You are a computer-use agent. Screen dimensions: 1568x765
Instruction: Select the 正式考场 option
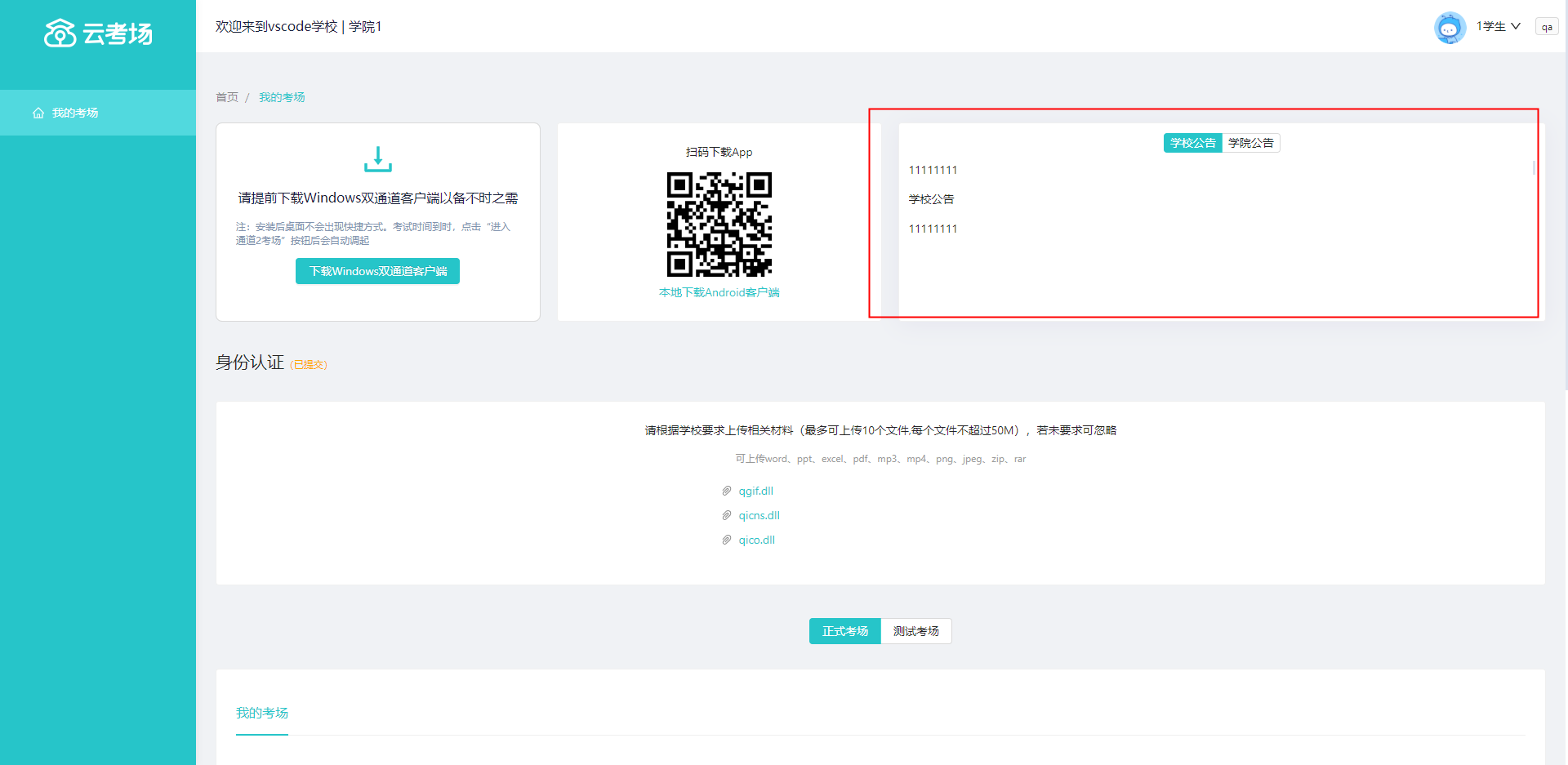844,631
